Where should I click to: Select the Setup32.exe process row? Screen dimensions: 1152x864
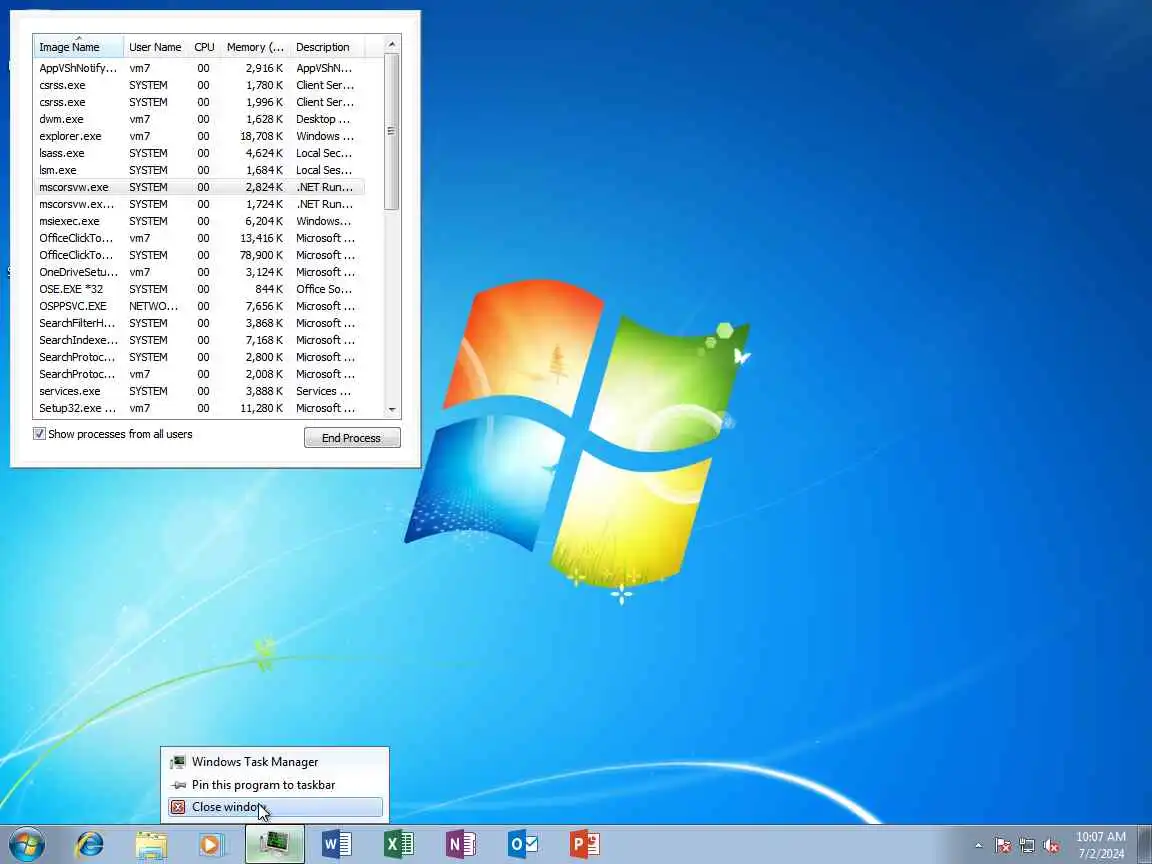click(x=198, y=408)
